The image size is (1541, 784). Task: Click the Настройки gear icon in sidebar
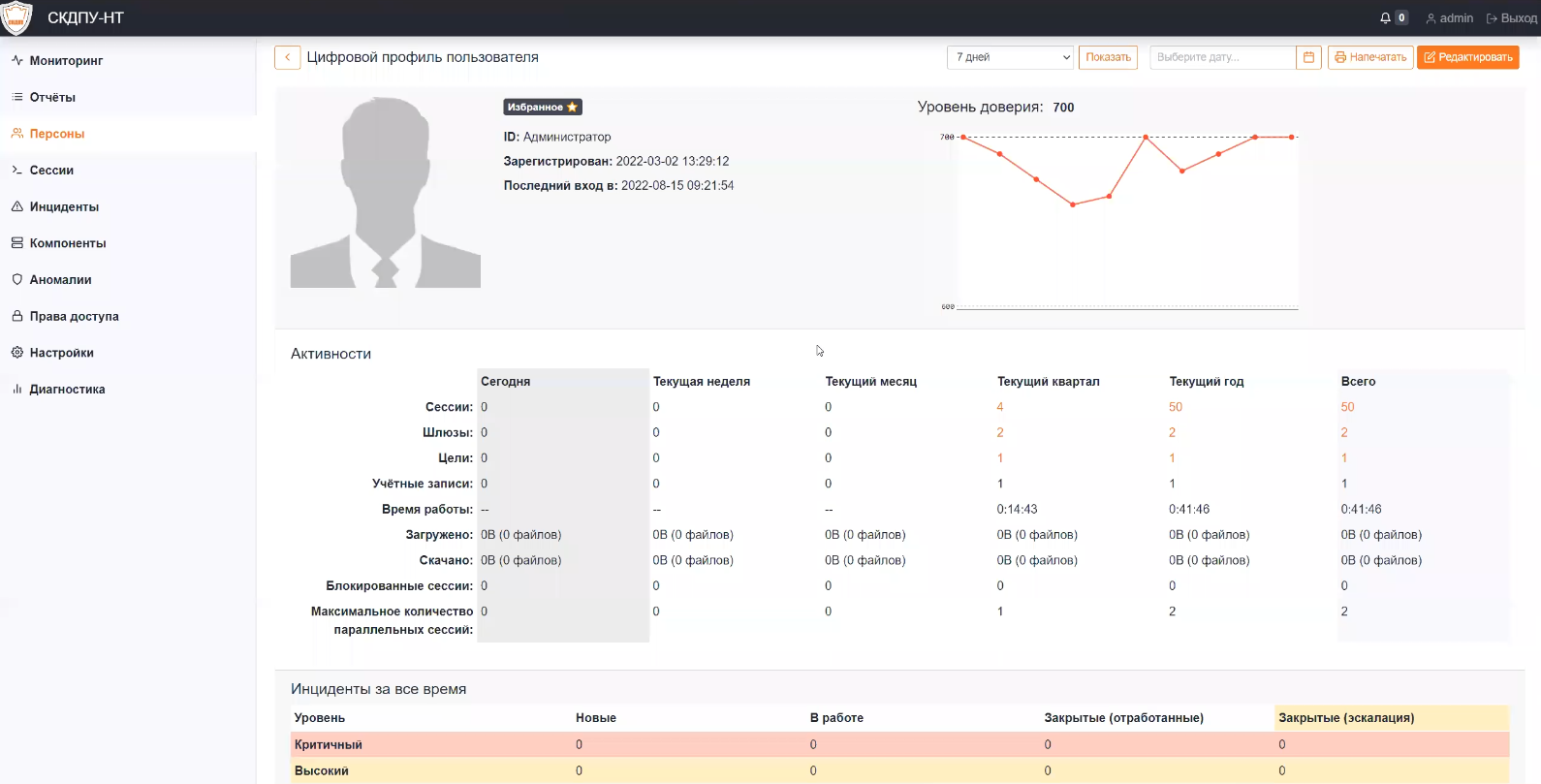point(16,353)
